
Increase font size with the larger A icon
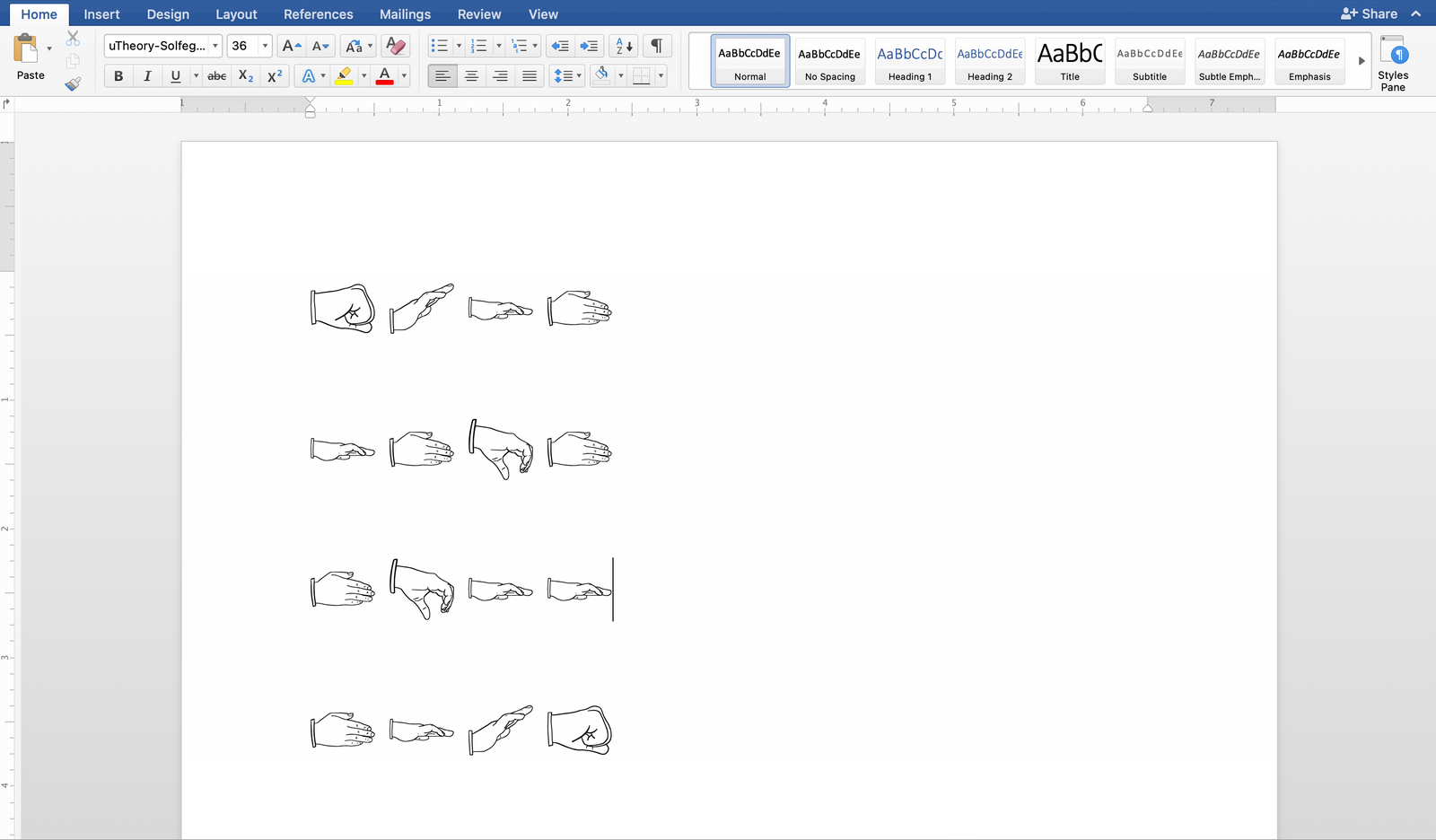pos(291,46)
